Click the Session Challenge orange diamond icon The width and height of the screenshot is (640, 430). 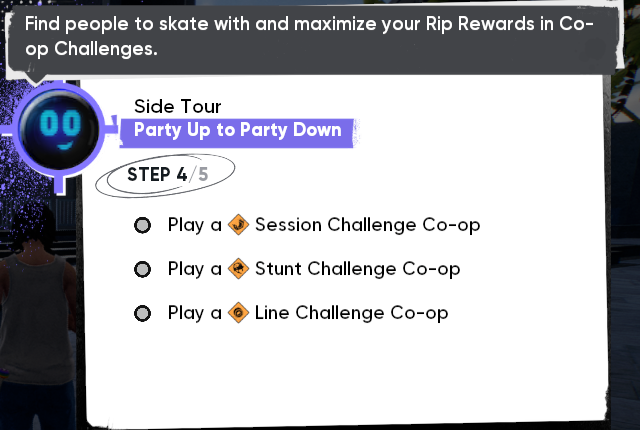point(238,225)
